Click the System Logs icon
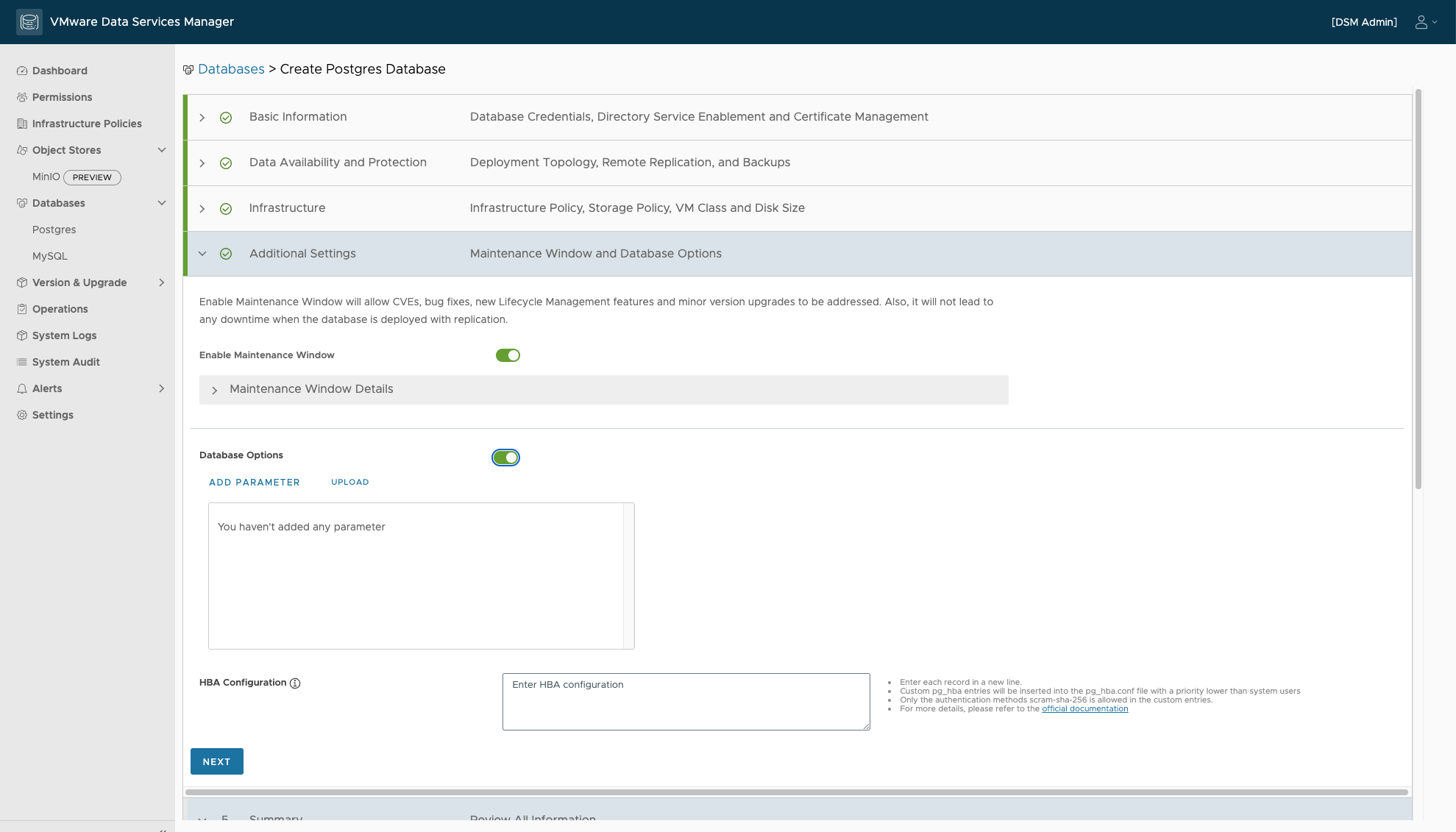The width and height of the screenshot is (1456, 832). point(22,335)
